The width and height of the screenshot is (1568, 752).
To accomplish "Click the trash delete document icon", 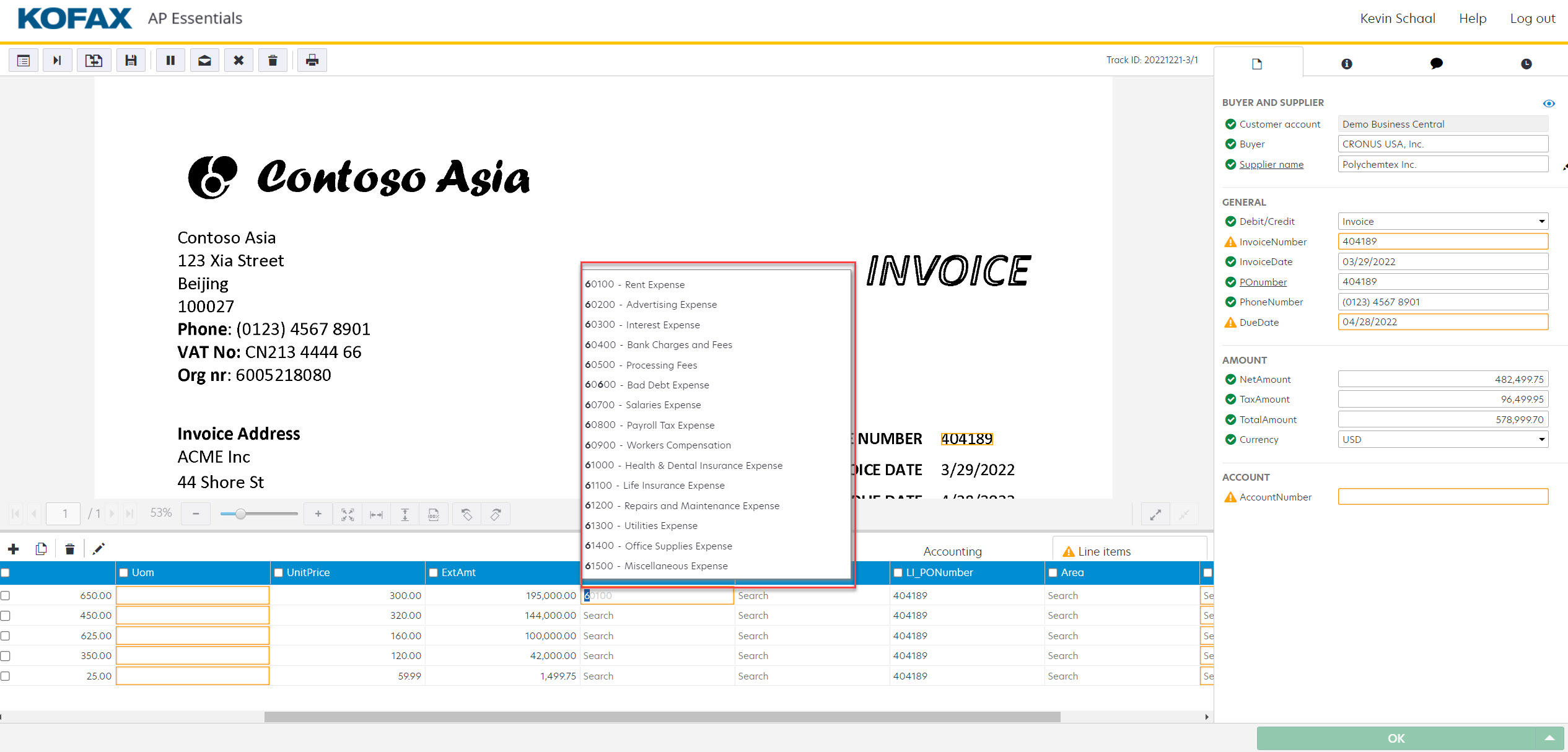I will pyautogui.click(x=273, y=60).
